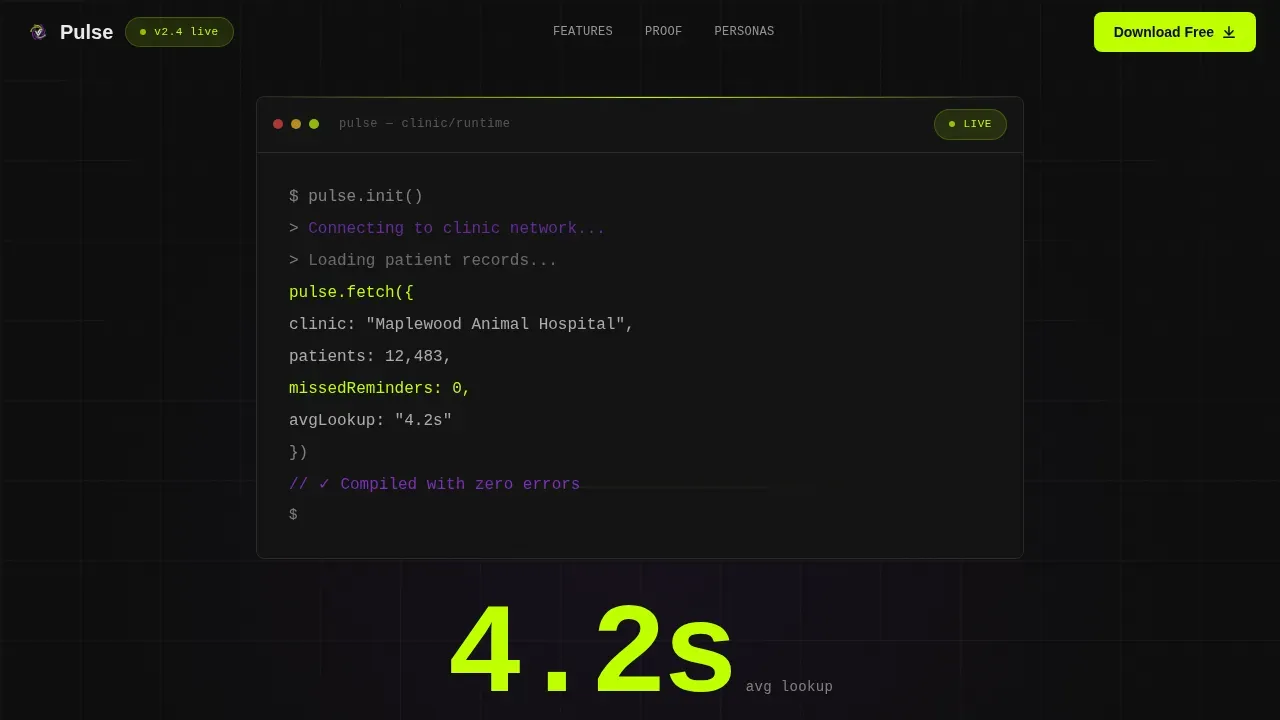Screen dimensions: 1280x720
Task: Click the LIVE status badge in terminal
Action: tap(970, 124)
